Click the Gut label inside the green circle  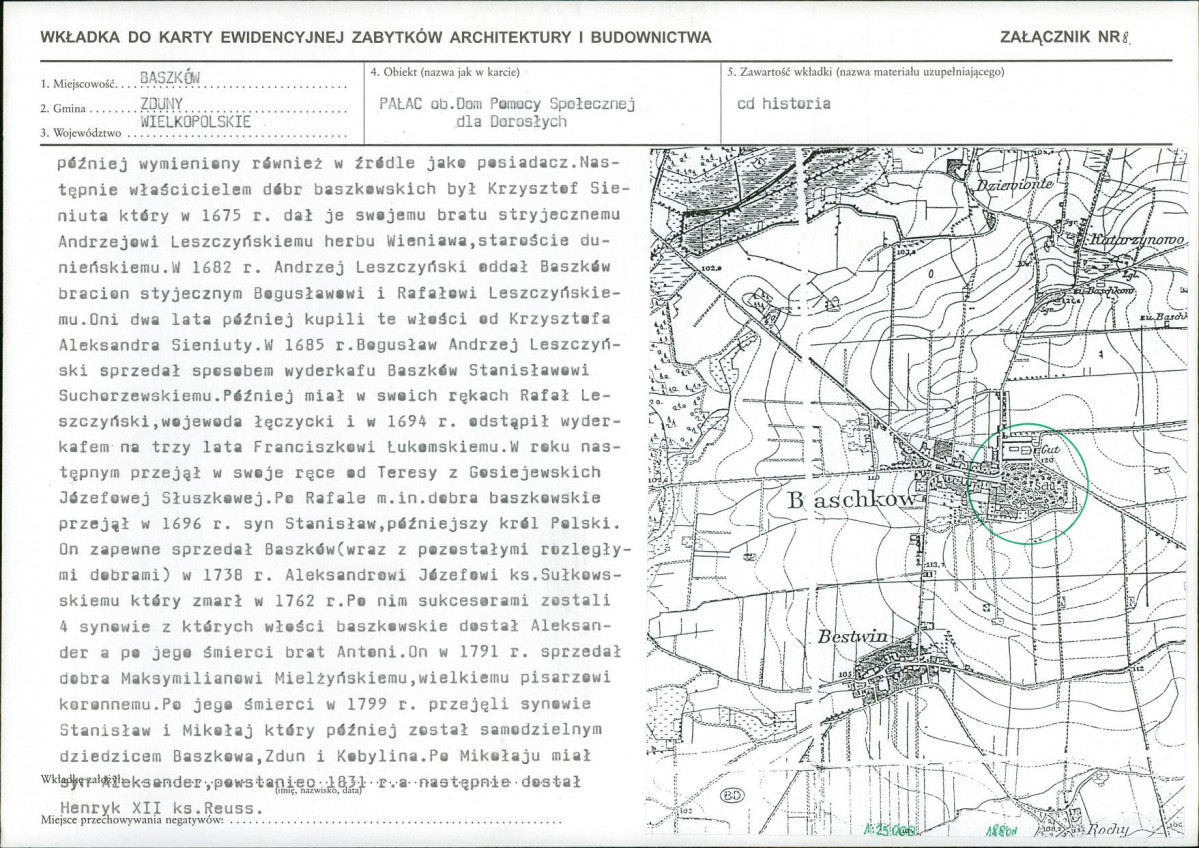[1050, 450]
